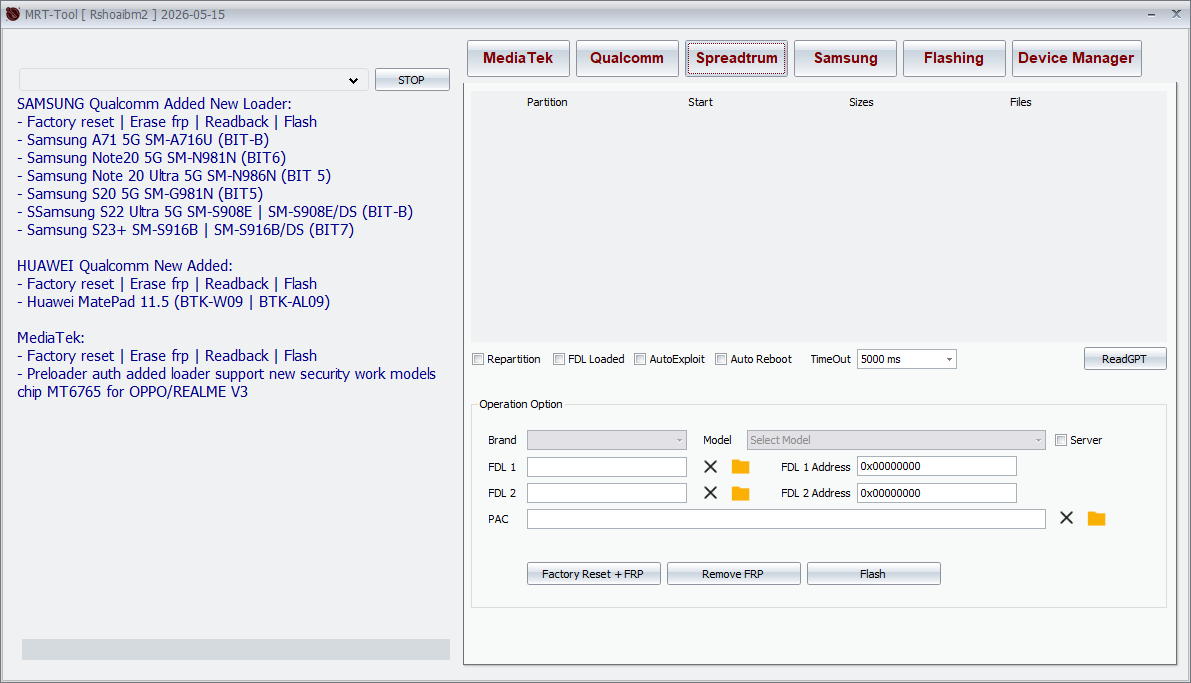Click the ReadGPT button
Viewport: 1191px width, 683px height.
(x=1124, y=359)
